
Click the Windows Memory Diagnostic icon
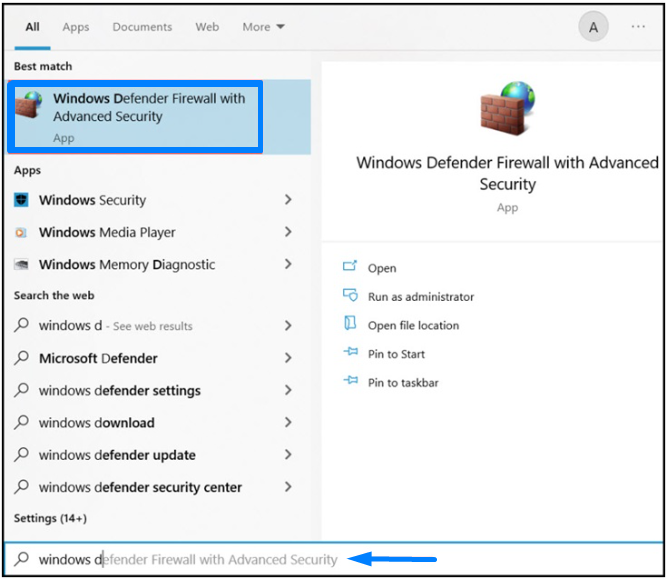[x=22, y=265]
